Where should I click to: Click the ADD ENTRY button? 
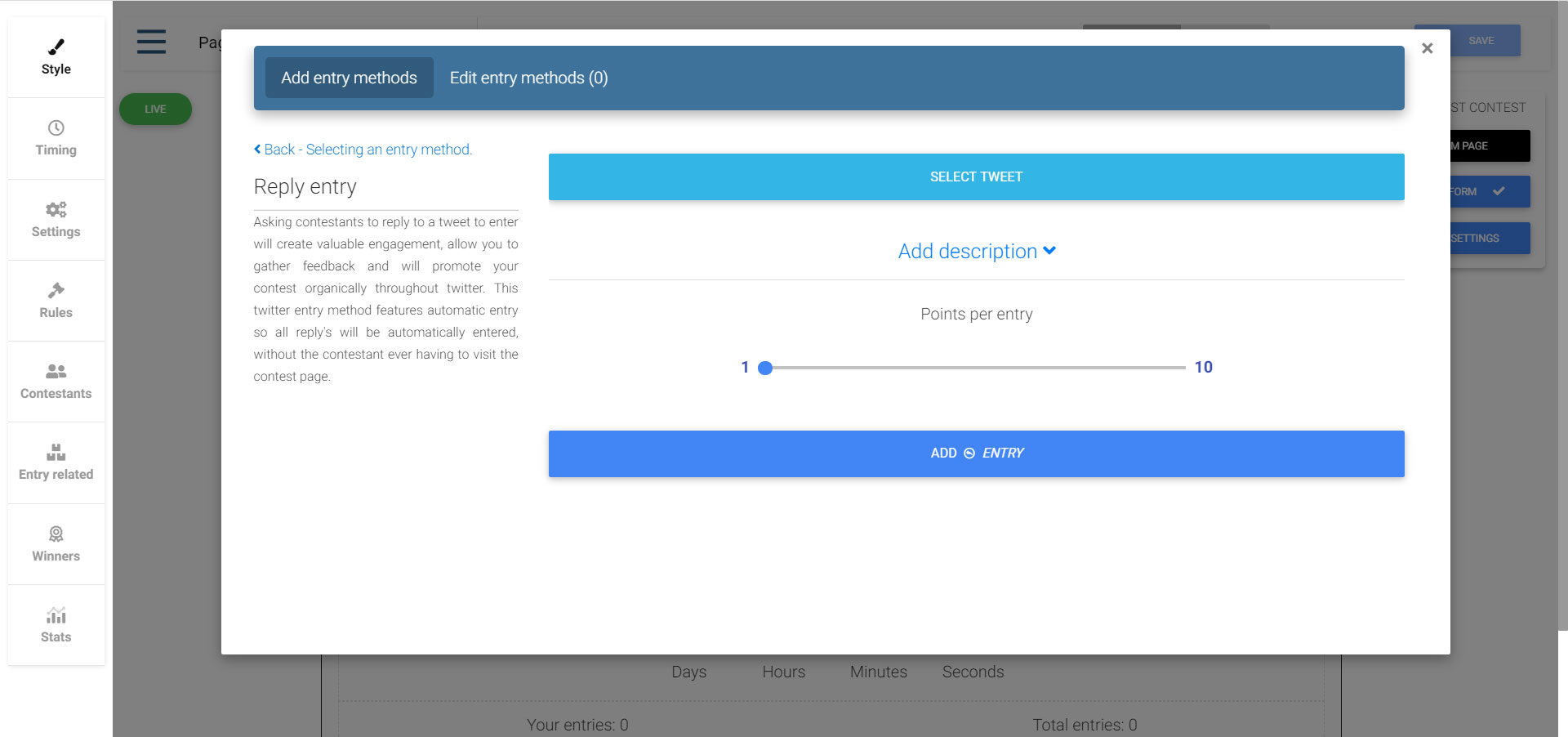[976, 453]
